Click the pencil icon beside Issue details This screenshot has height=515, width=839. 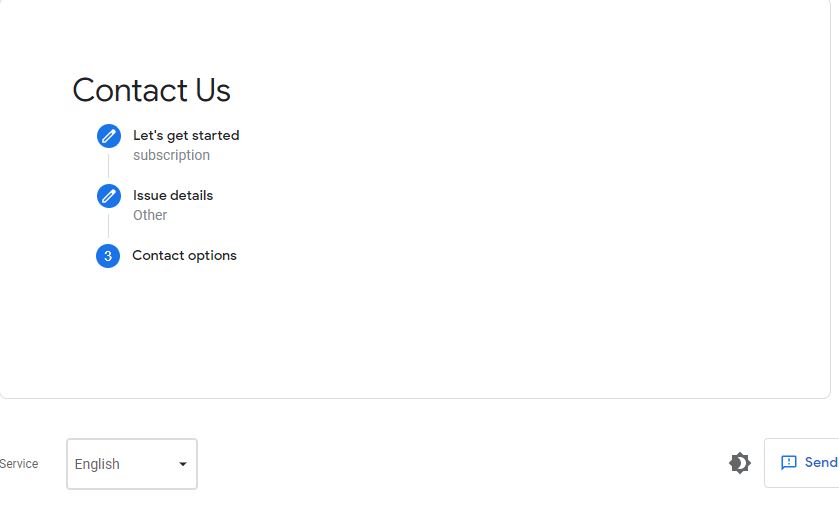tap(109, 196)
